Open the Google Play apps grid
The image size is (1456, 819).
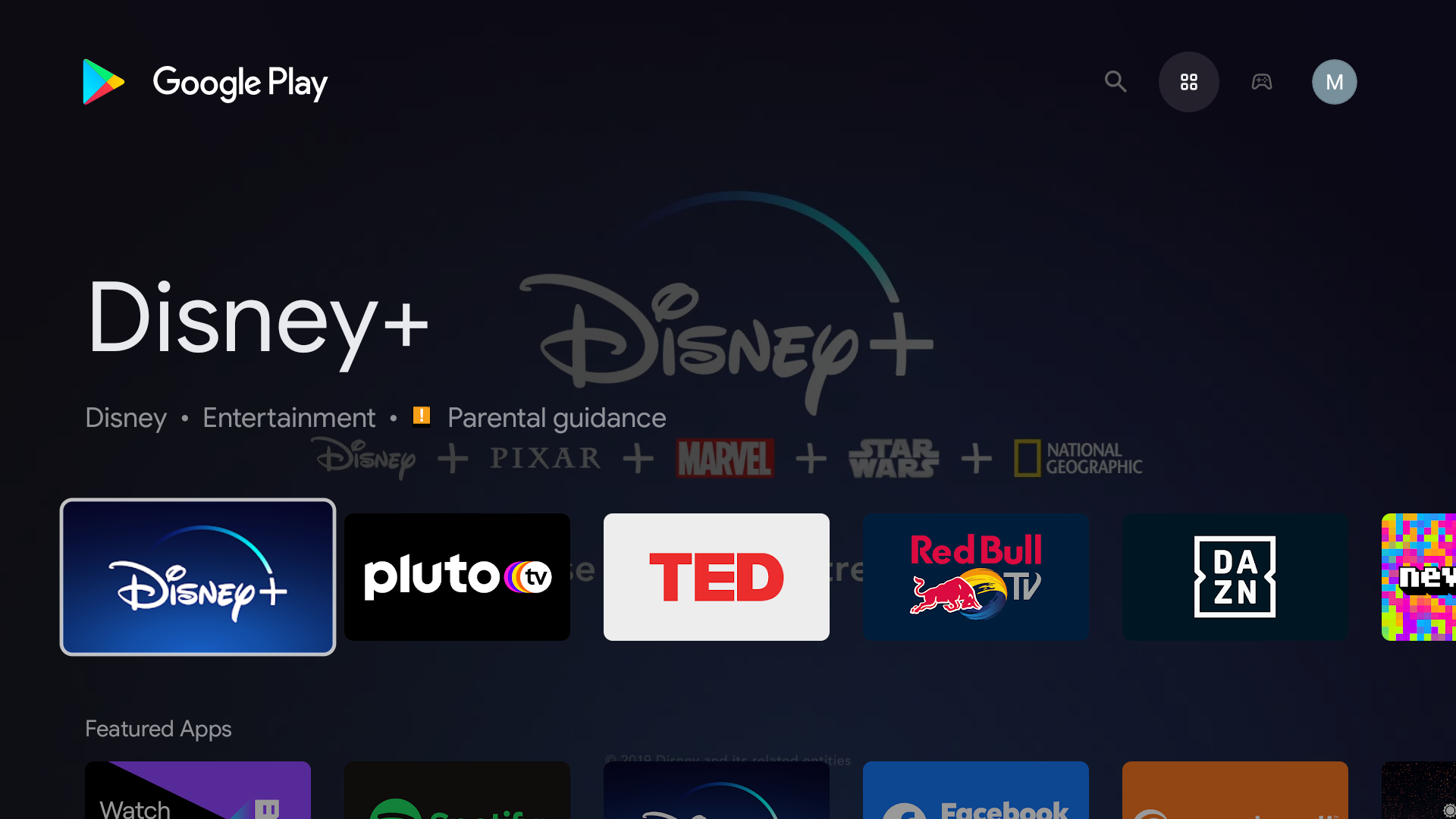click(x=1189, y=81)
